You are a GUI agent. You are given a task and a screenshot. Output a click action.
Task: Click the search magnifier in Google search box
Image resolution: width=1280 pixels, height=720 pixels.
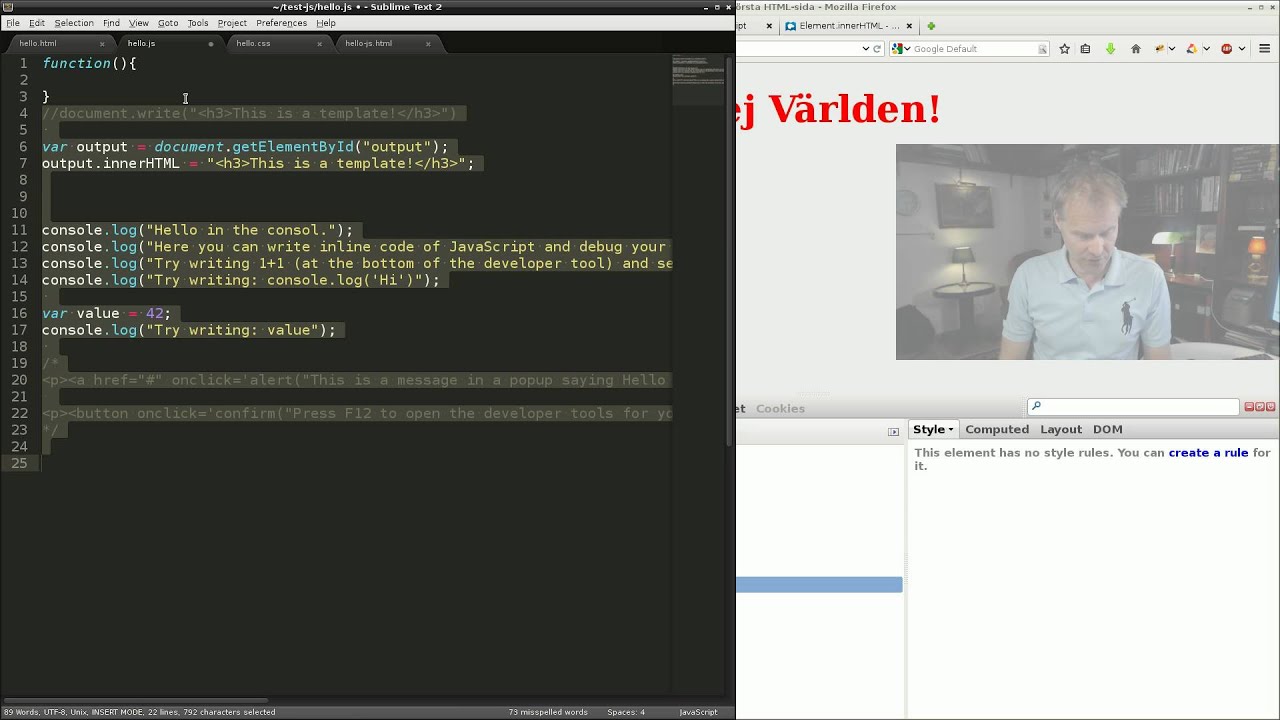[1042, 49]
